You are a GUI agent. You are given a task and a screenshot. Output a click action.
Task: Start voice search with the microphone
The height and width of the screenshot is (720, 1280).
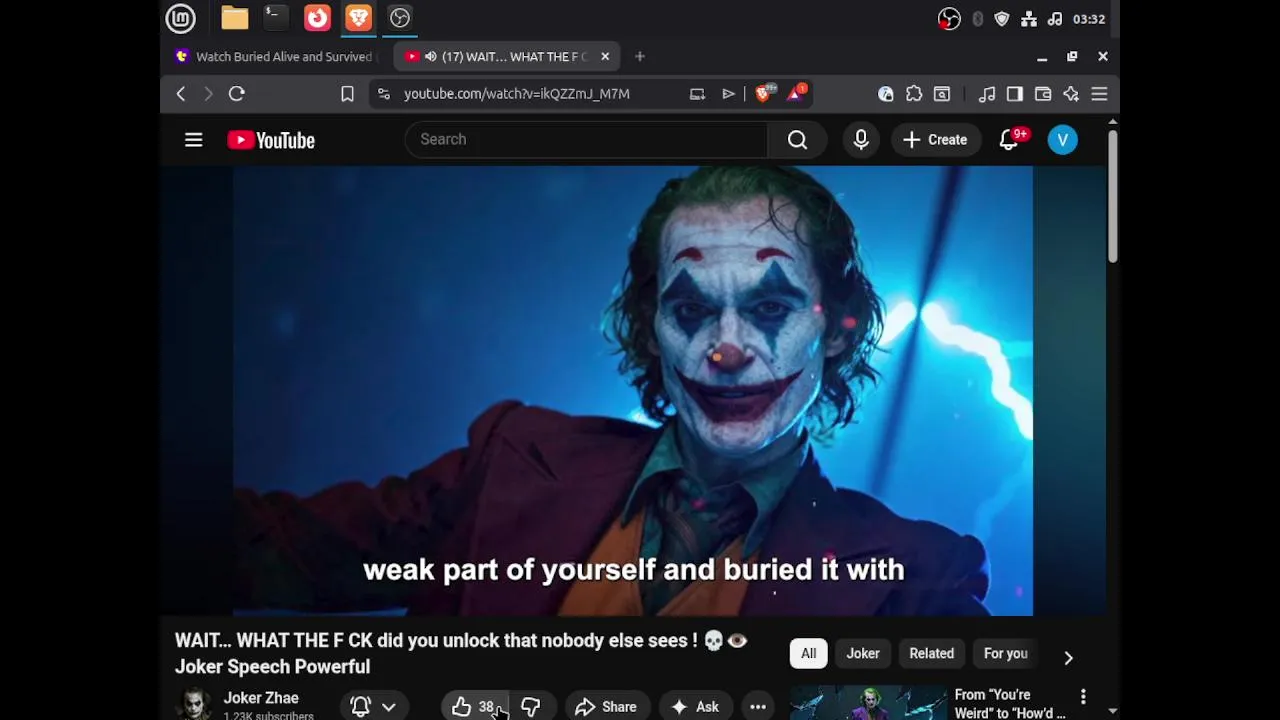pos(861,140)
